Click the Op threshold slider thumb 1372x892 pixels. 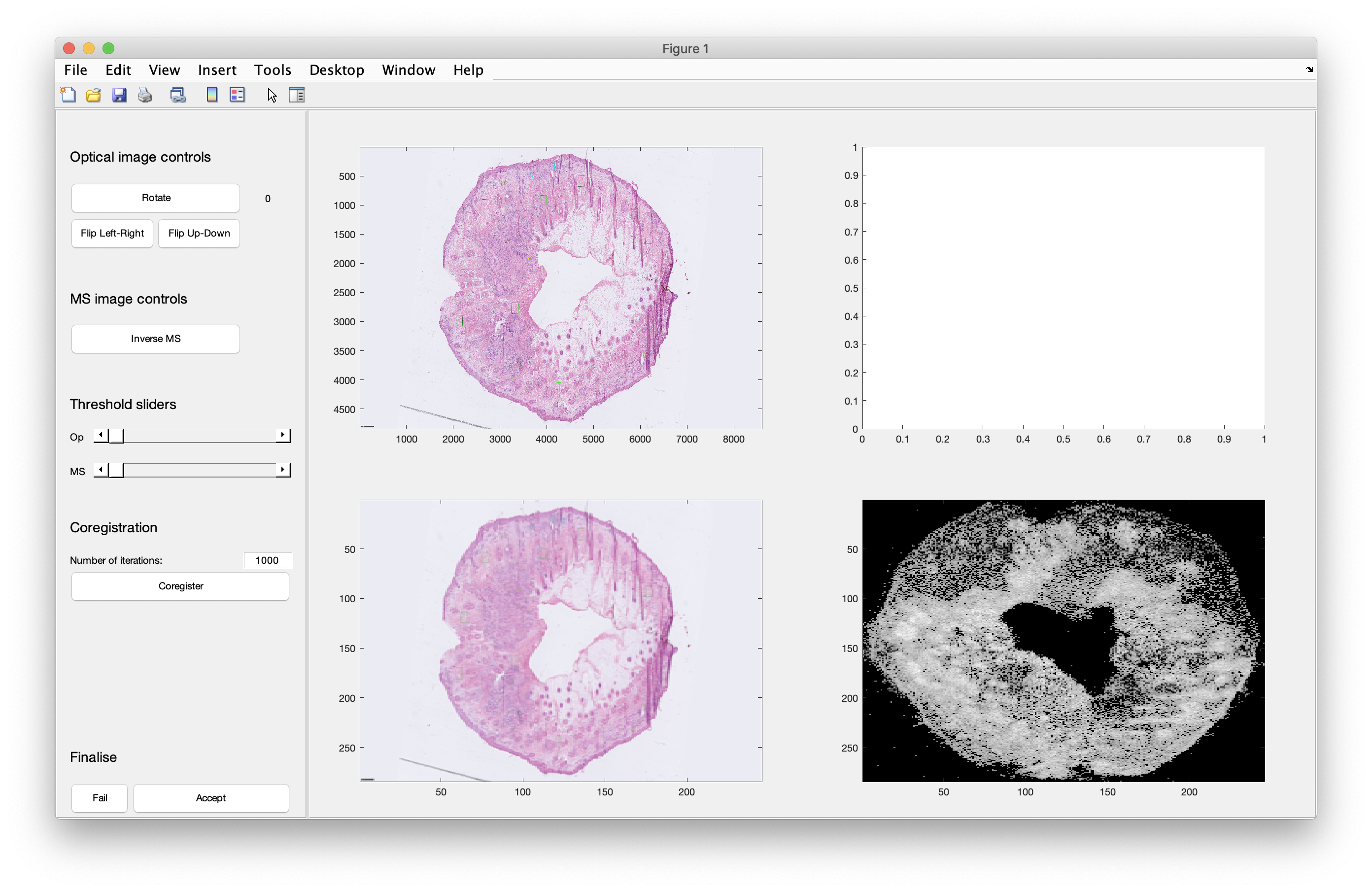point(116,436)
